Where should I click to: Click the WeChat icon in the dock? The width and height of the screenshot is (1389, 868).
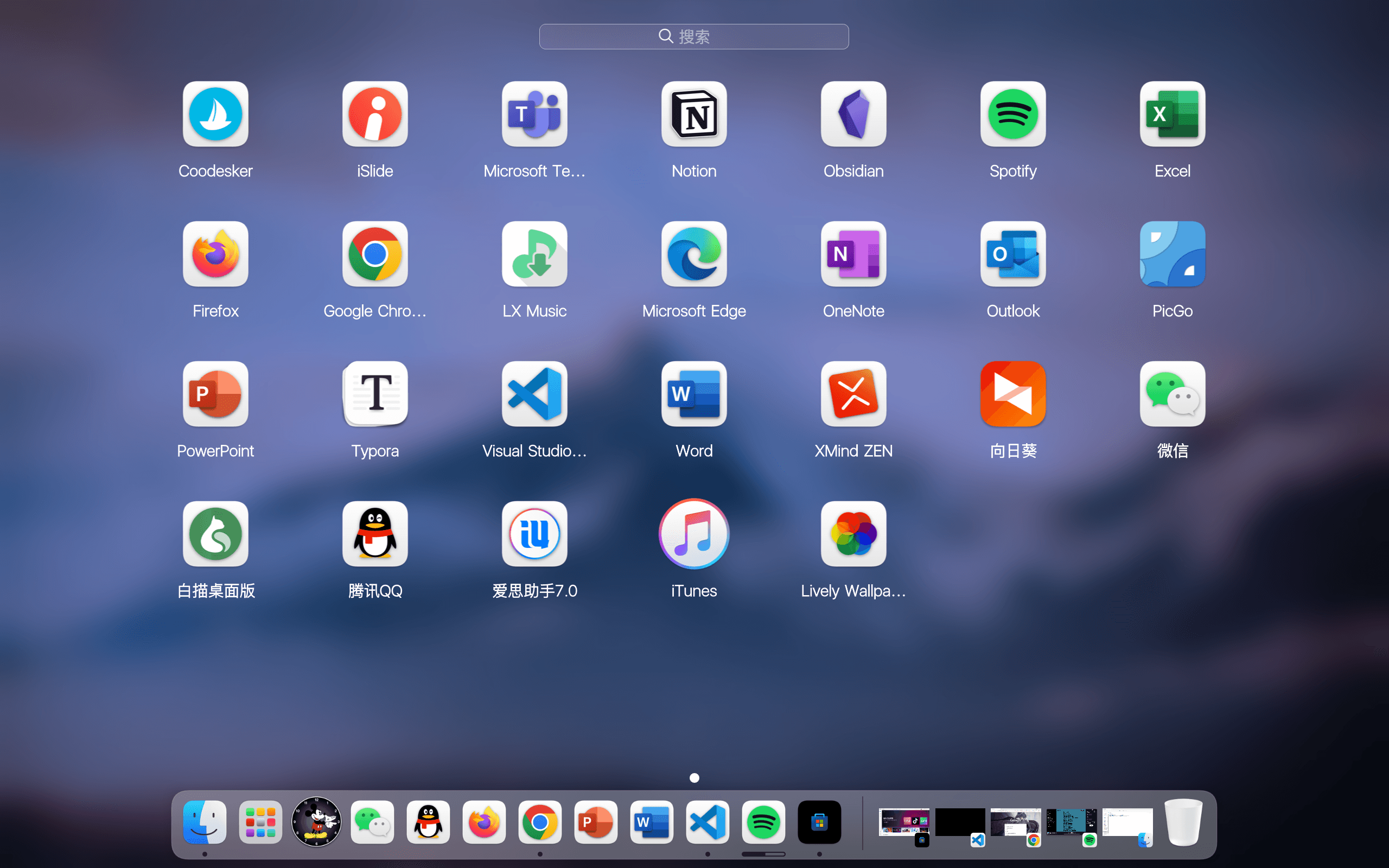(x=372, y=822)
